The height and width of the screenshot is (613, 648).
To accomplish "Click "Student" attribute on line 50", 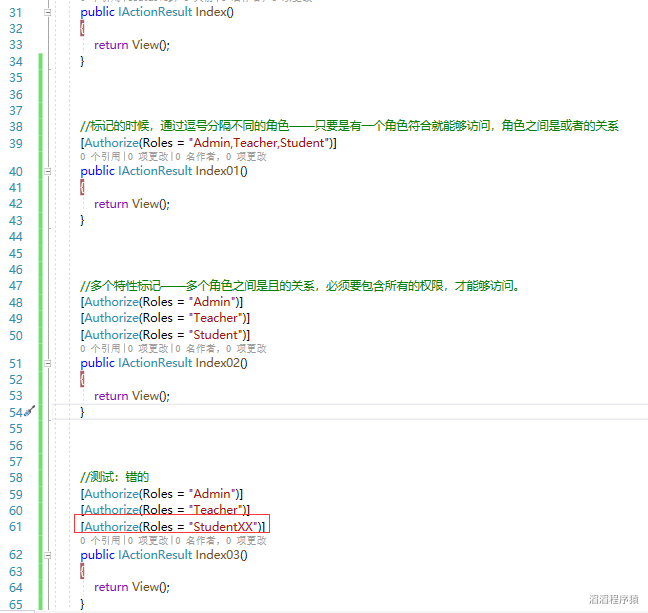I will [165, 335].
